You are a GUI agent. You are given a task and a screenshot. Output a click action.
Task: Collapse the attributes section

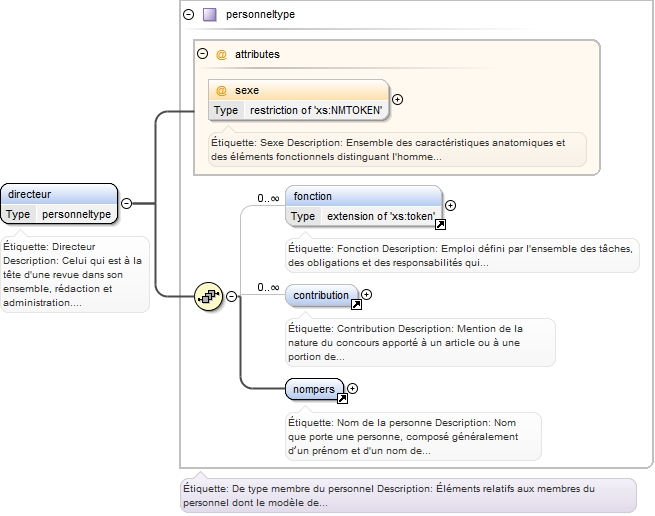pyautogui.click(x=202, y=55)
